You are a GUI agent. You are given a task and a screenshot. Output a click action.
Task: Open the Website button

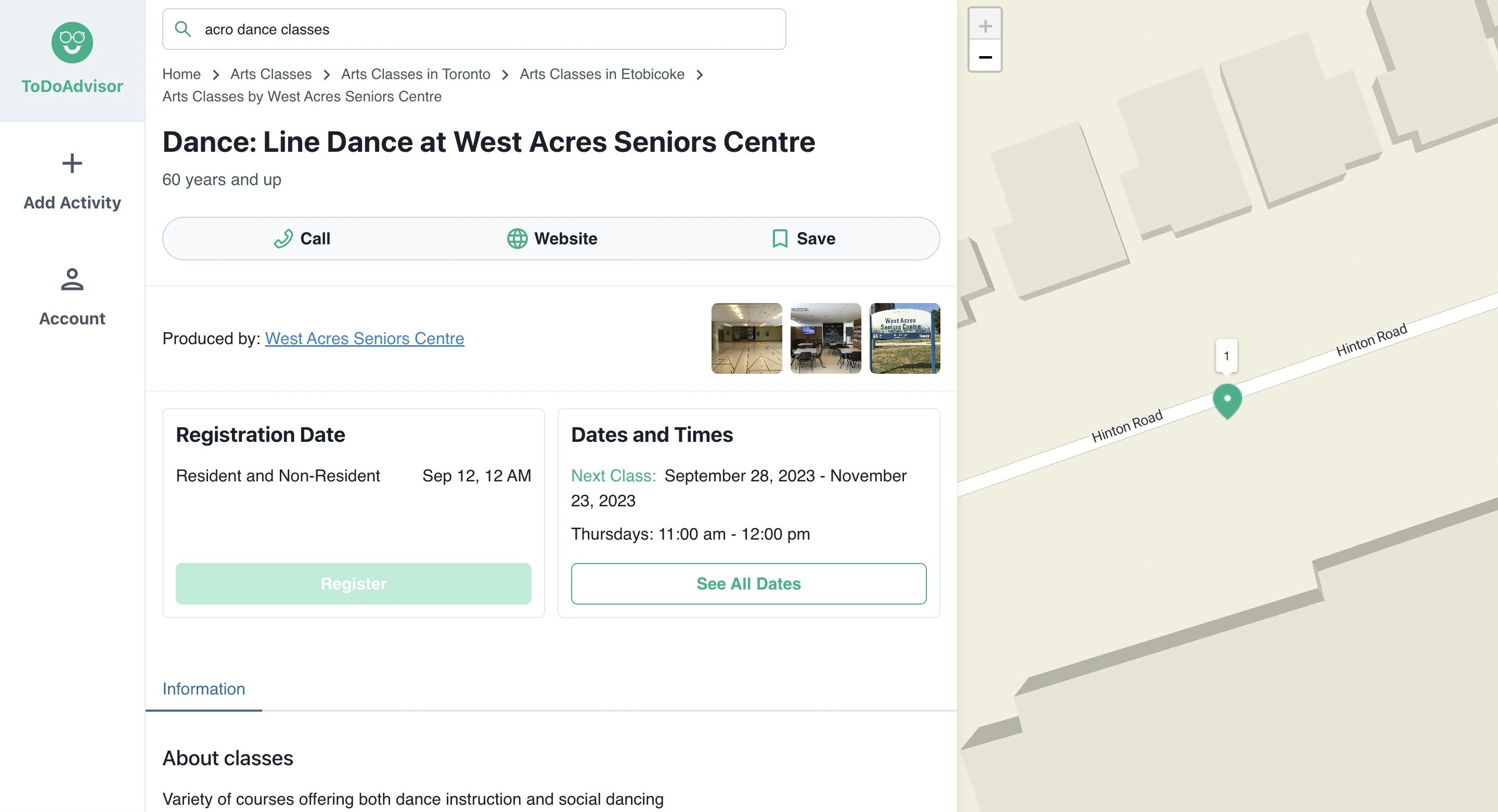click(x=552, y=239)
